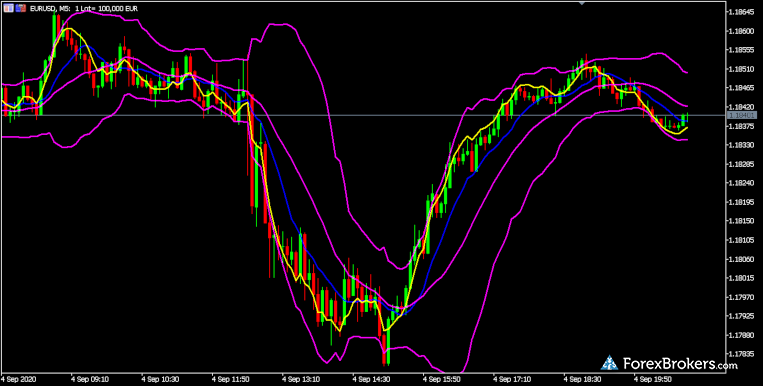Click the 4 Sep 2020 date label
Image resolution: width=763 pixels, height=386 pixels.
click(18, 379)
